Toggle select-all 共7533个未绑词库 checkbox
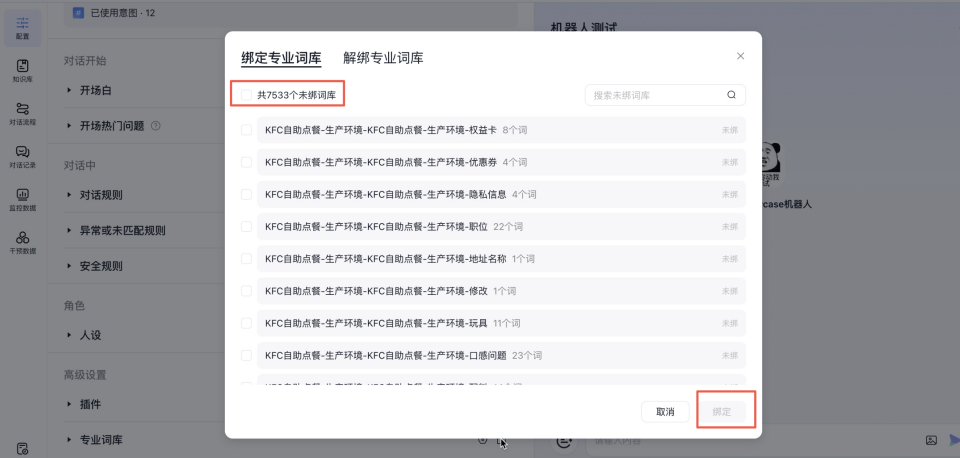 [x=246, y=95]
